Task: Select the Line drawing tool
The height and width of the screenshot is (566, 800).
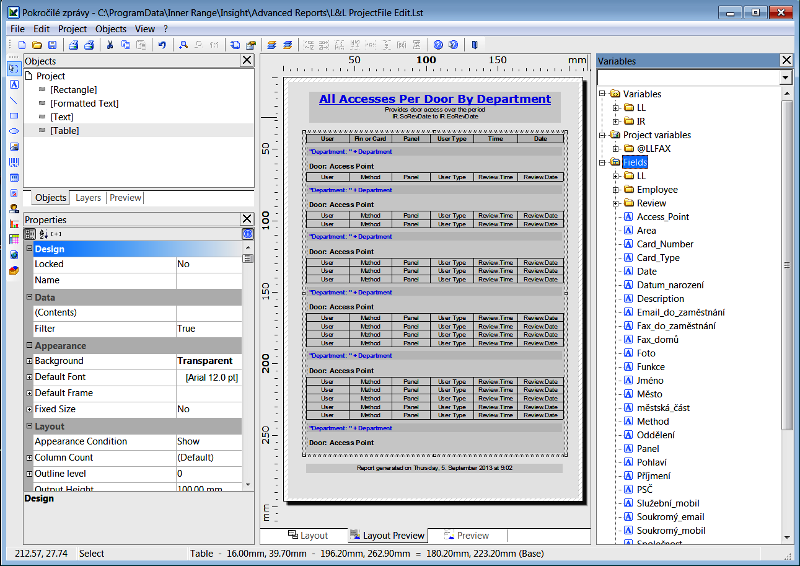Action: [14, 100]
